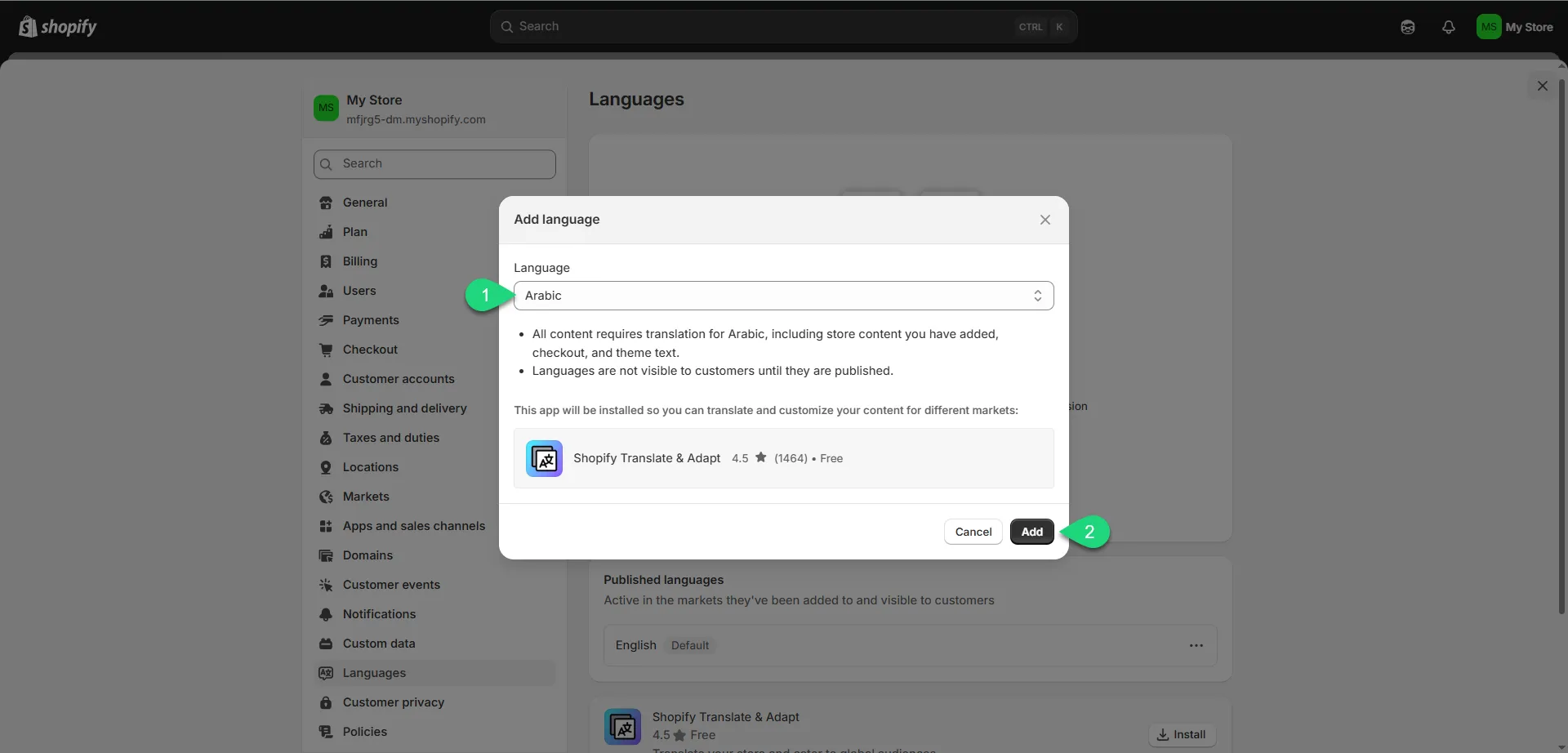Focus the top Search bar

(782, 27)
